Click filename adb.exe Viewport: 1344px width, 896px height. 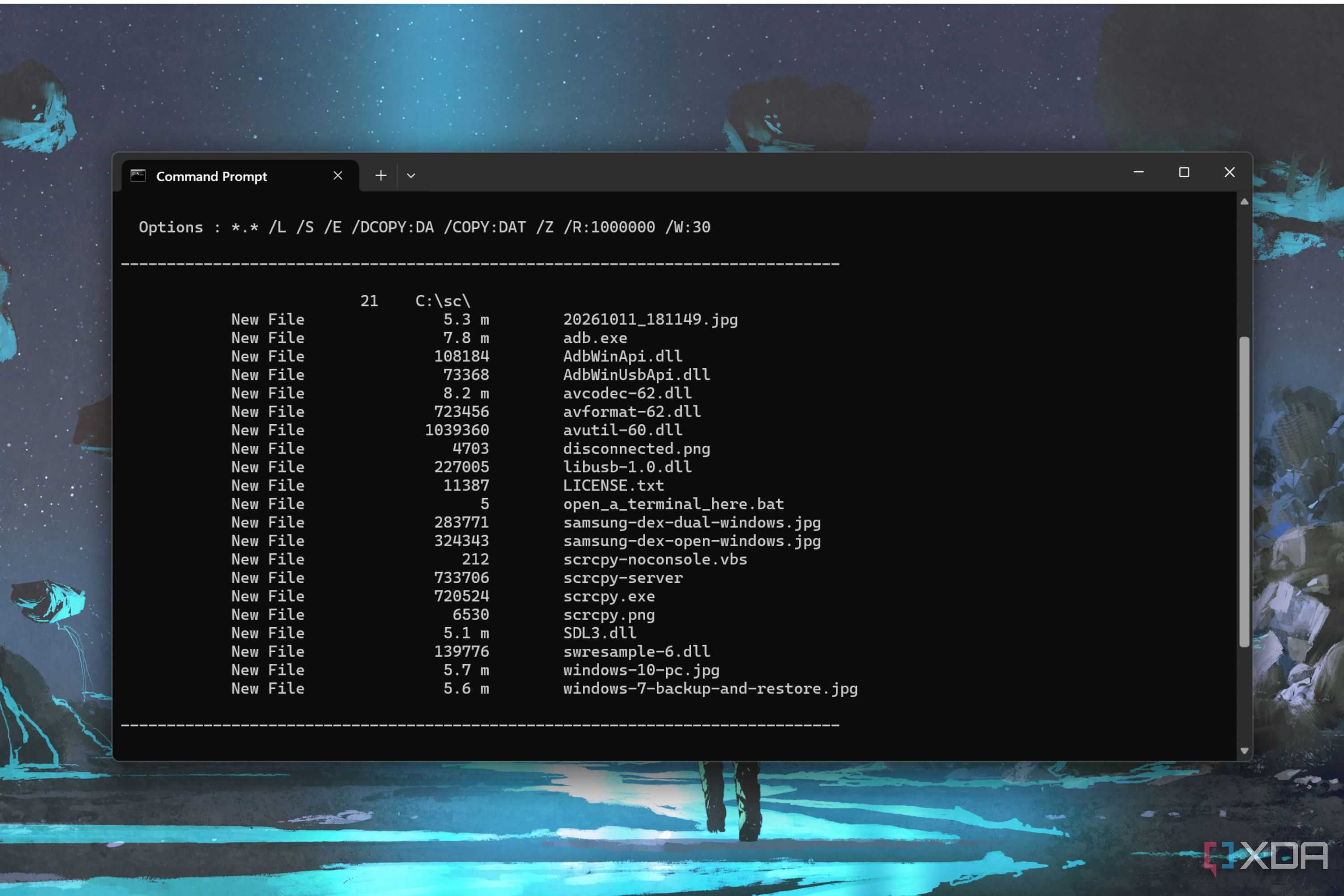coord(595,338)
